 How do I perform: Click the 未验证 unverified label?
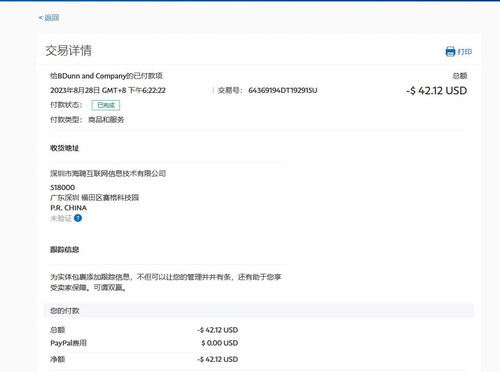61,218
